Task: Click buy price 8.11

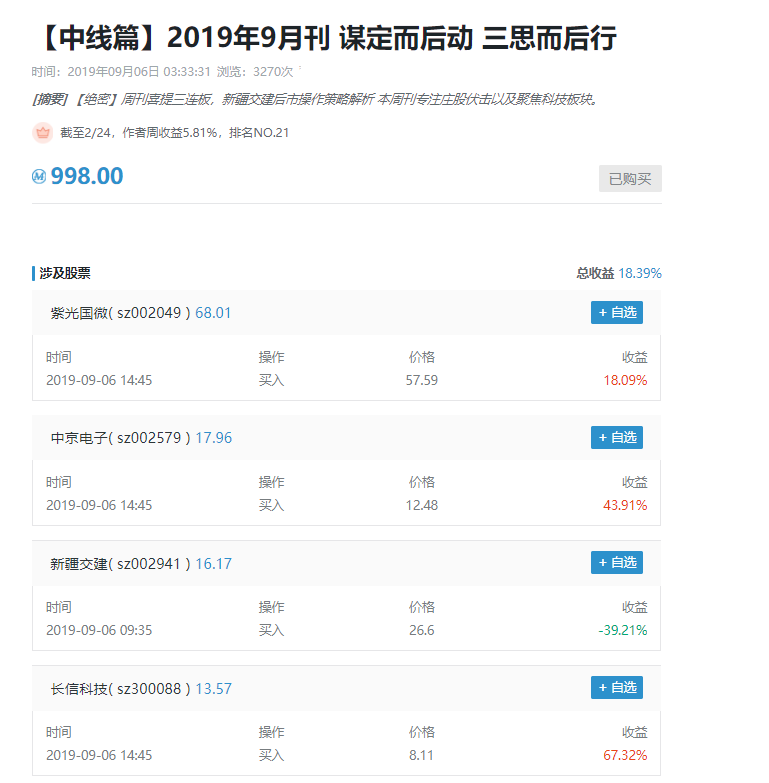Action: coord(421,755)
